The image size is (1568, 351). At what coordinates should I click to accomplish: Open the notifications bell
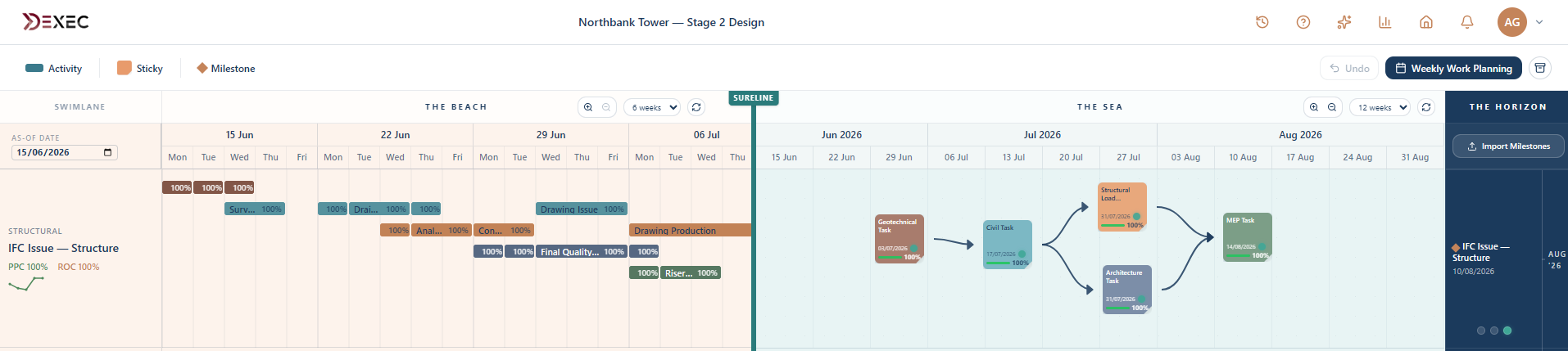(x=1466, y=22)
